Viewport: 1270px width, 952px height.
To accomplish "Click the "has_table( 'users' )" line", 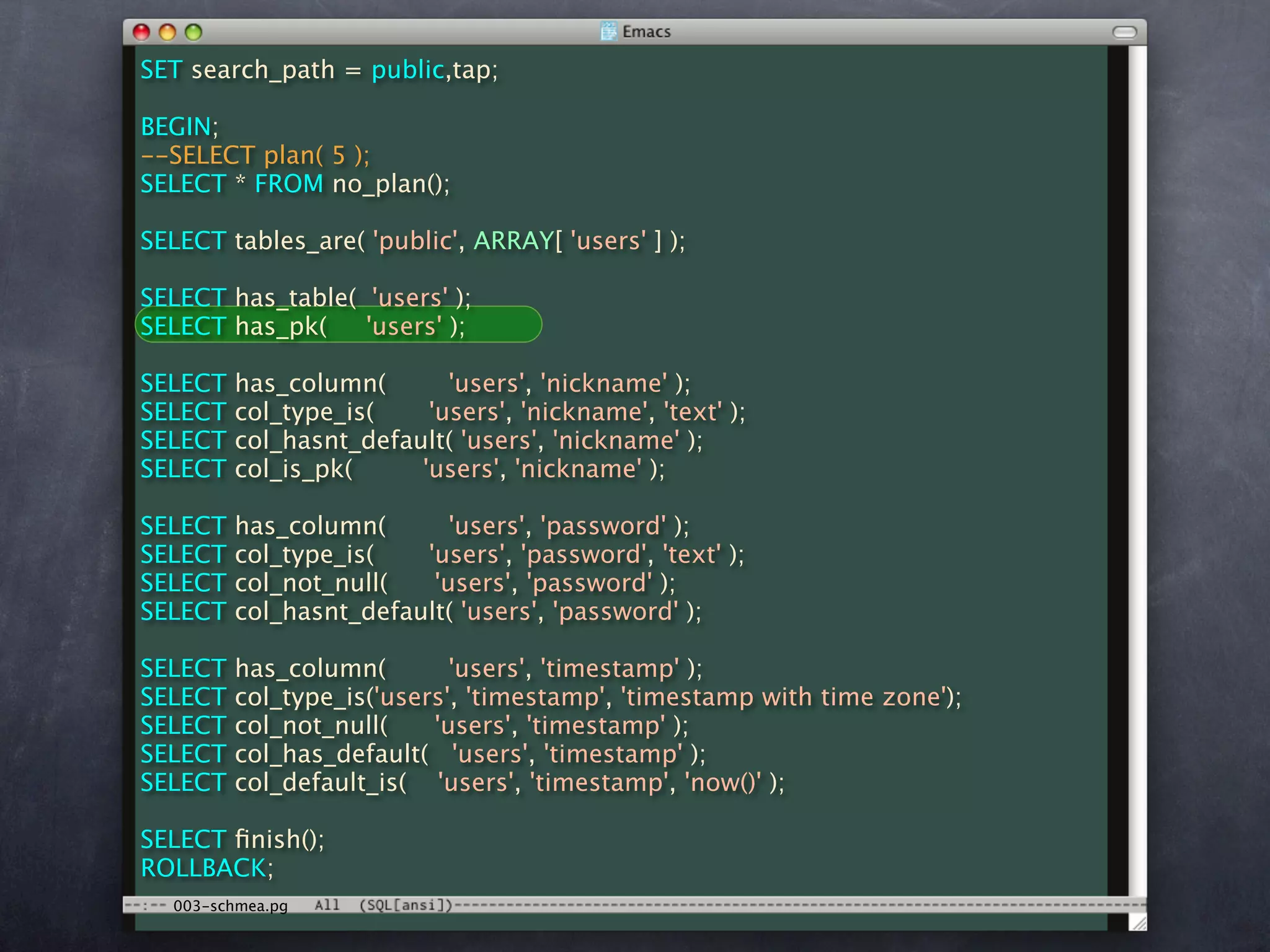I will (x=306, y=298).
